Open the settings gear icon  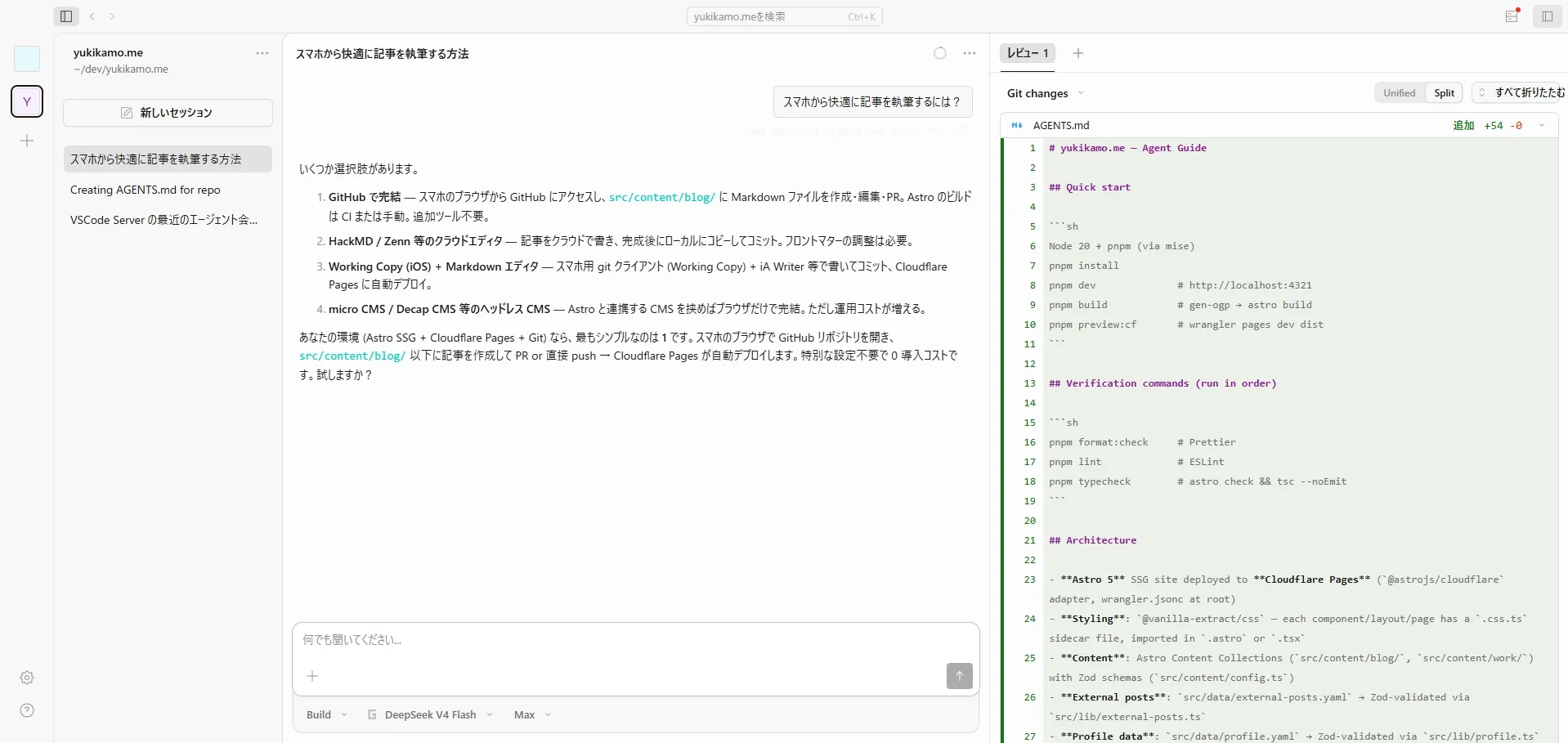pos(27,678)
